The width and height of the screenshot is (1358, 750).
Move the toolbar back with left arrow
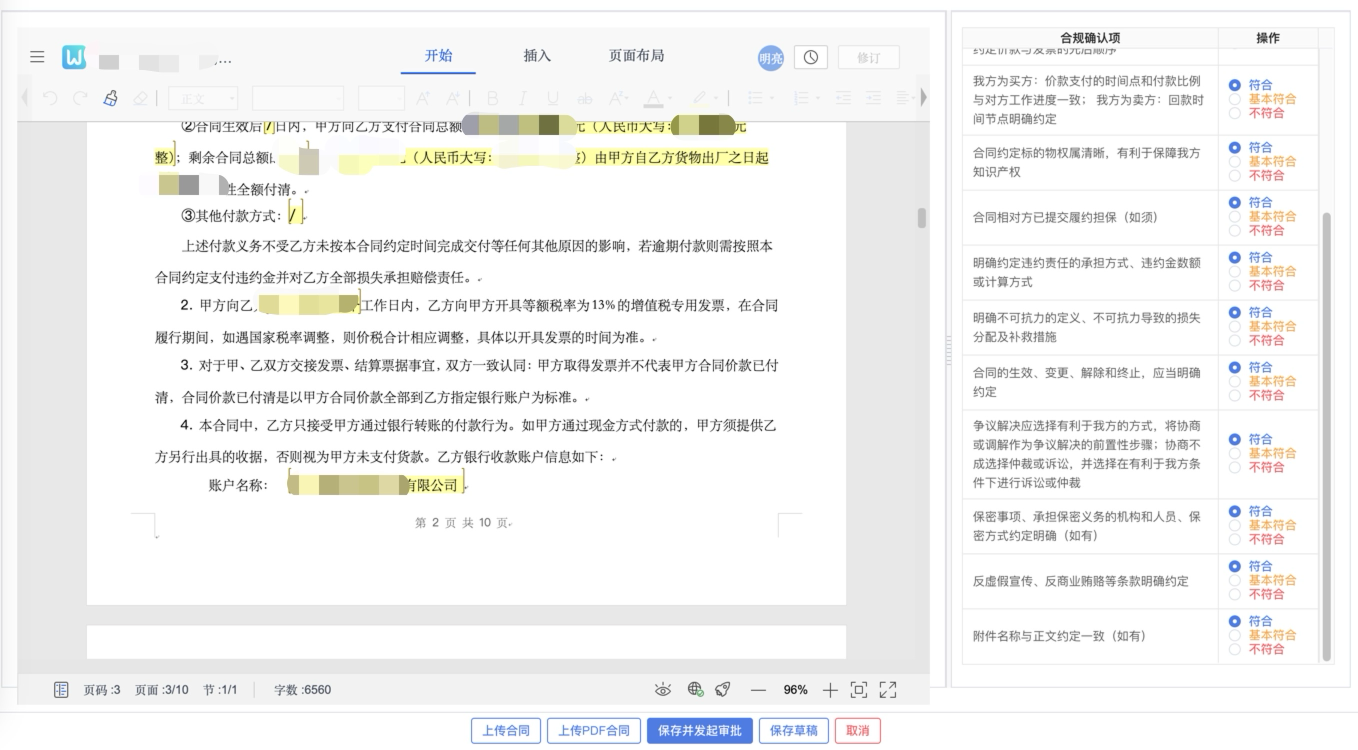pos(26,98)
